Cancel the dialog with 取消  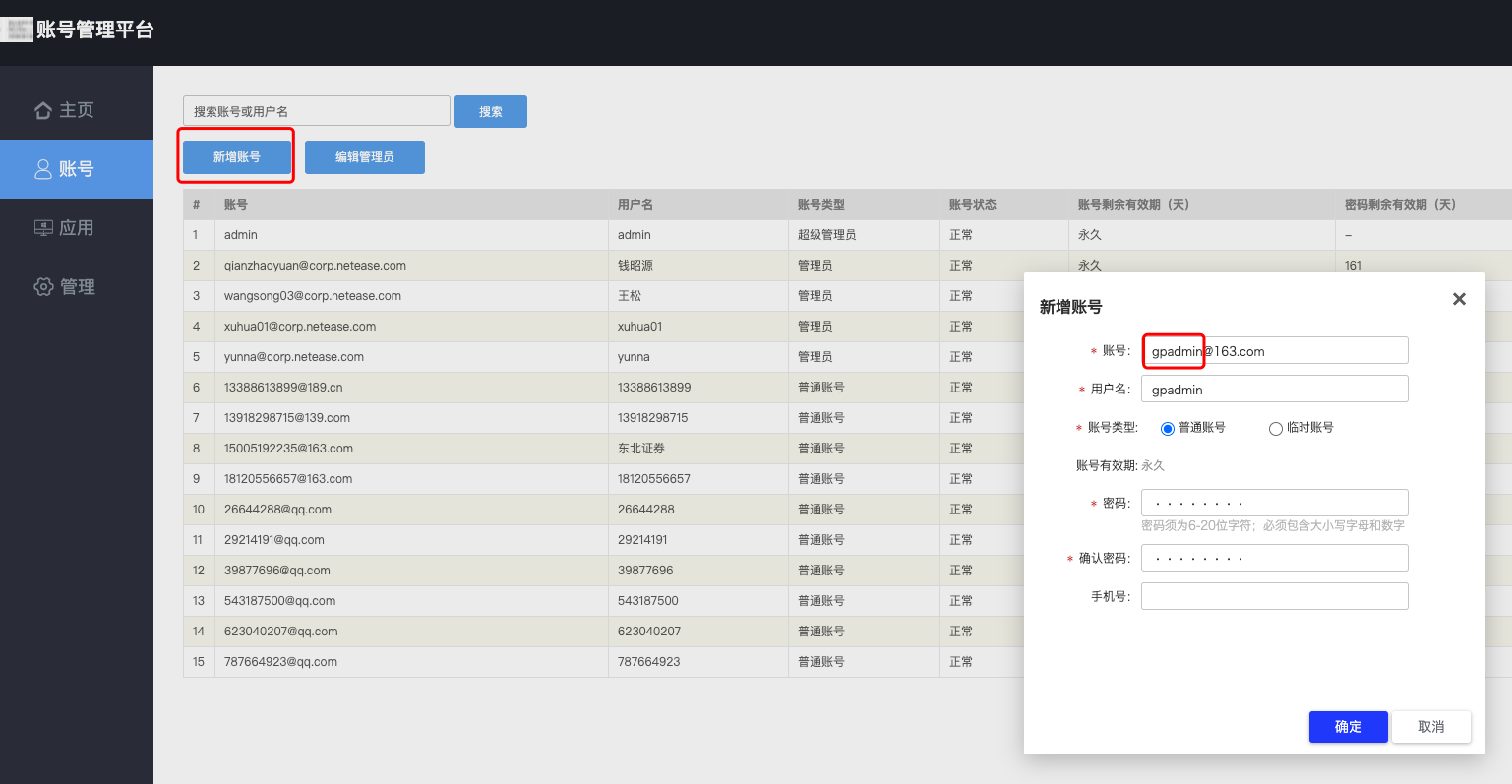click(1431, 727)
